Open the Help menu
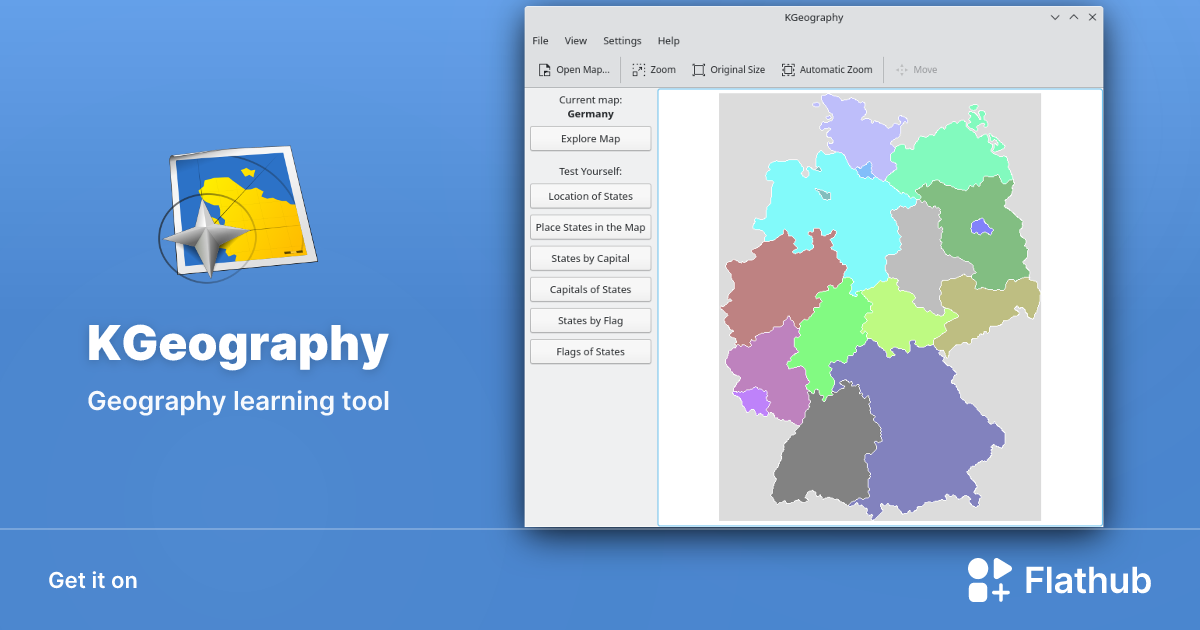Image resolution: width=1200 pixels, height=630 pixels. point(668,40)
